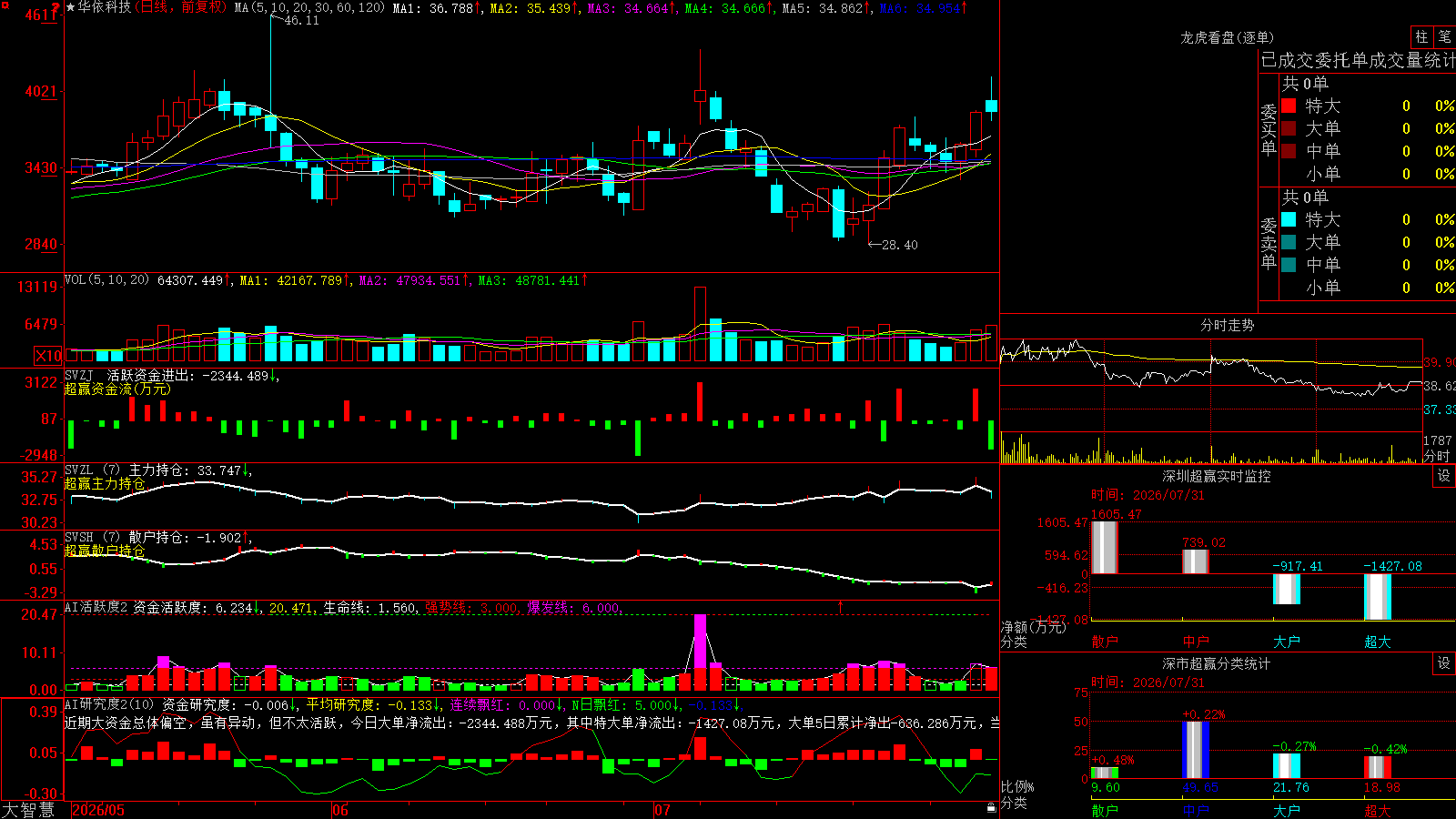Click the 时间: 2026/07/31 in 深圳超赢实时监控

(1148, 495)
